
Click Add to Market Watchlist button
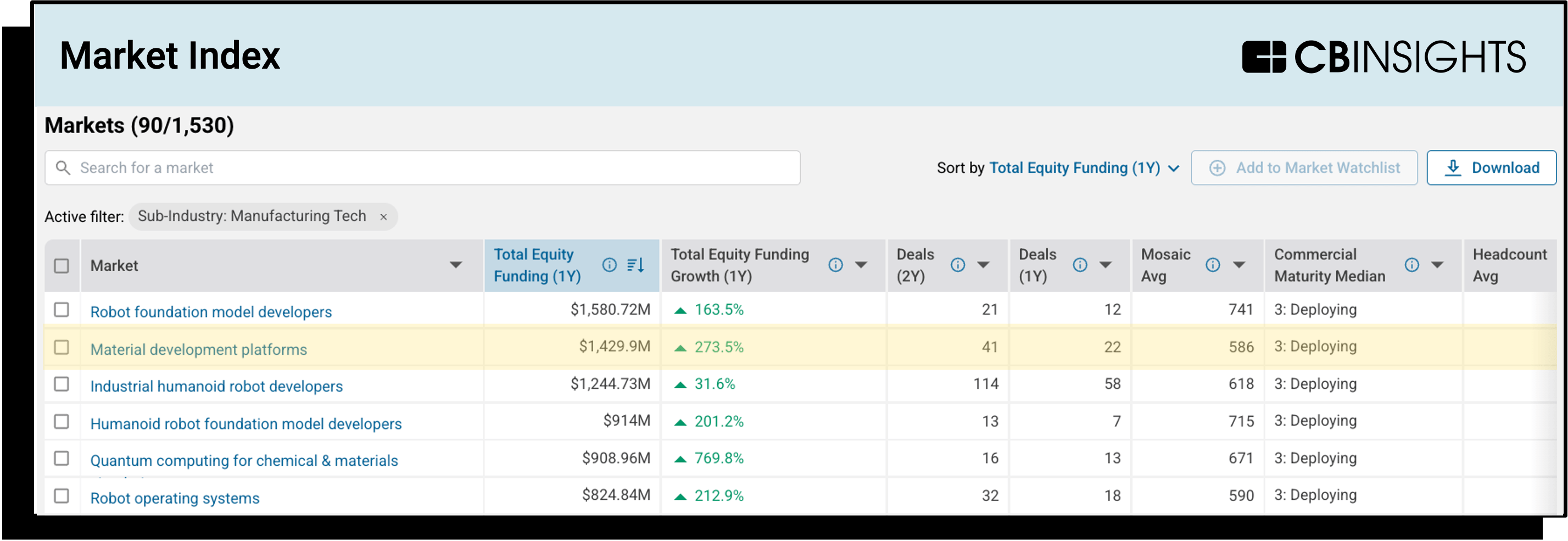[x=1304, y=168]
